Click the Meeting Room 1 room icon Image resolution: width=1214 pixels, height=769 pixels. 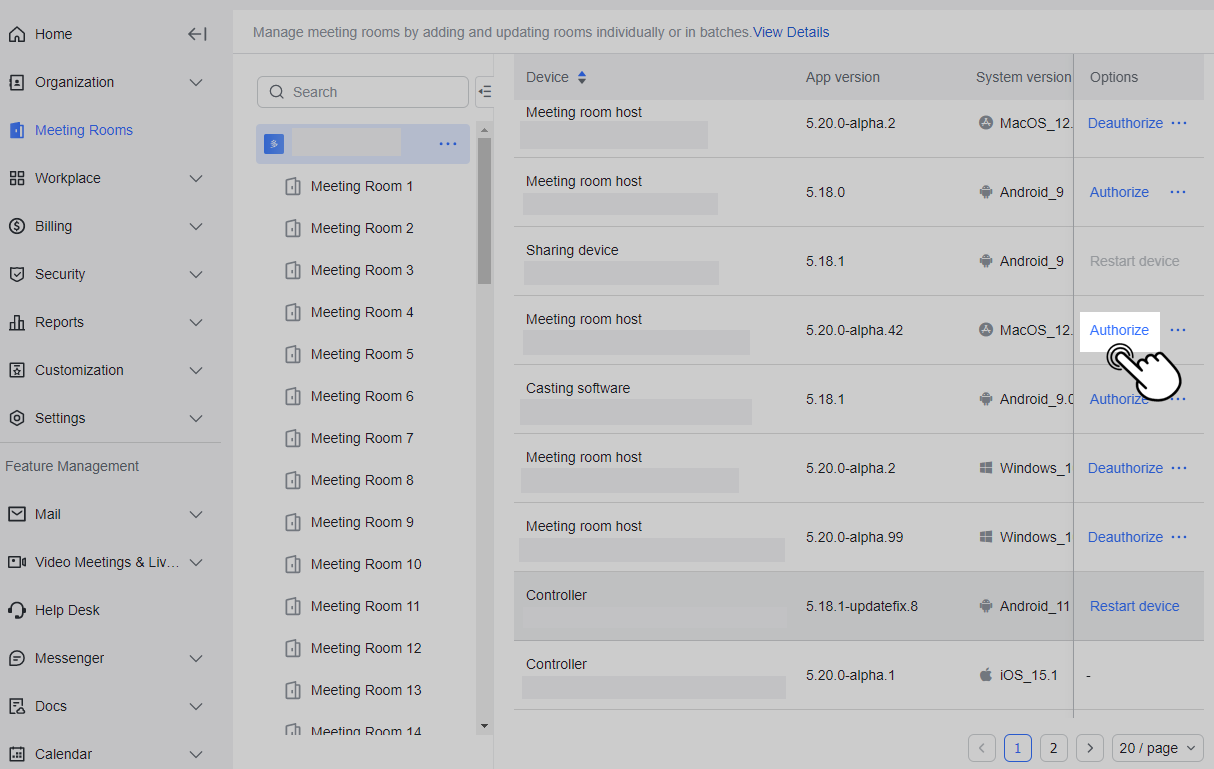(x=294, y=186)
